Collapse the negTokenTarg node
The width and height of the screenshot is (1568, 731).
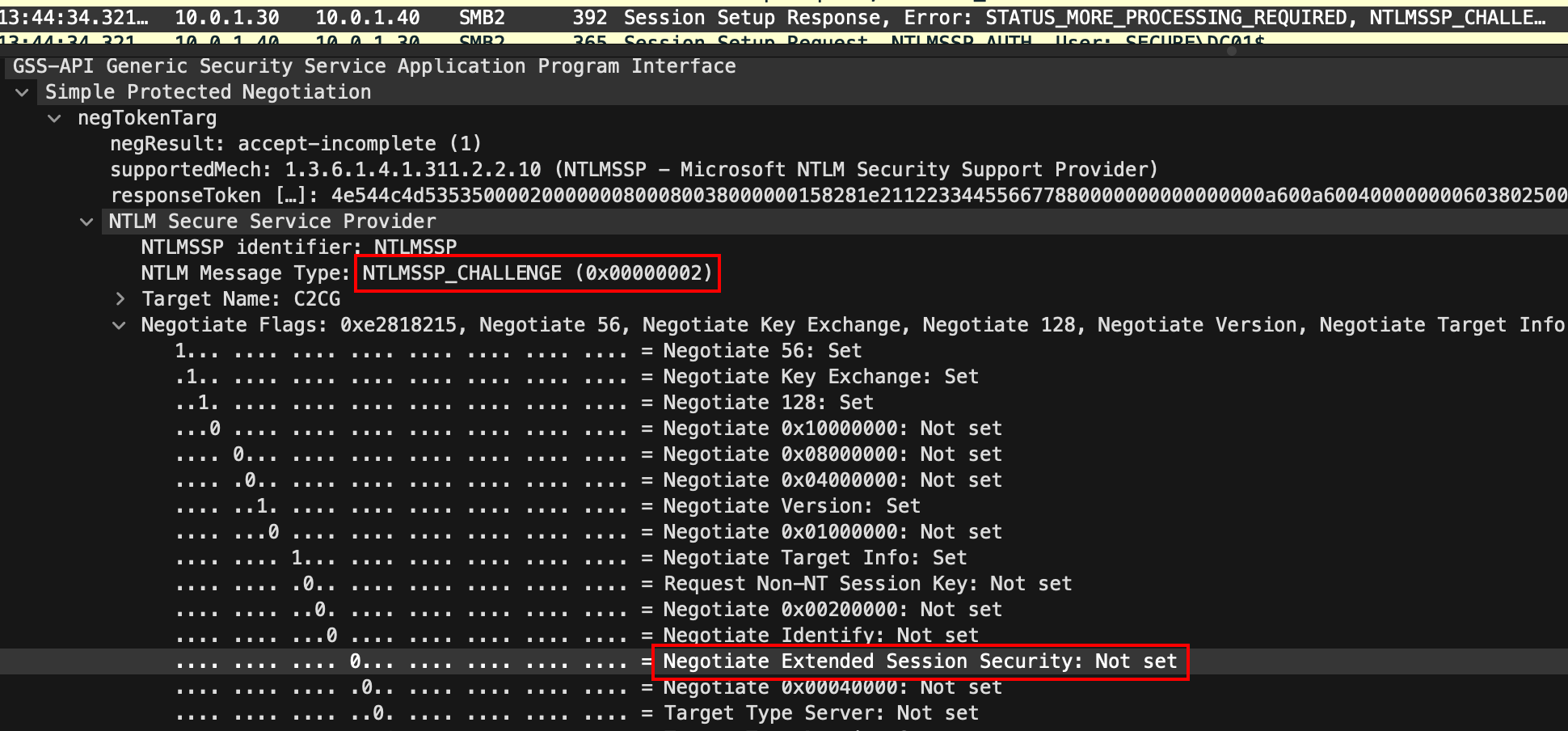tap(55, 118)
